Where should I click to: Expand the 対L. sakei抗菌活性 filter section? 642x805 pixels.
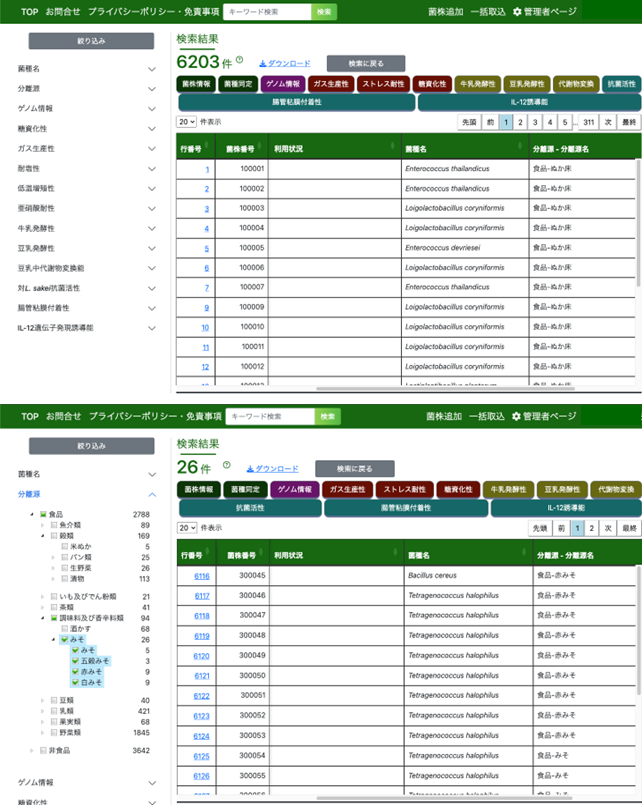point(152,289)
